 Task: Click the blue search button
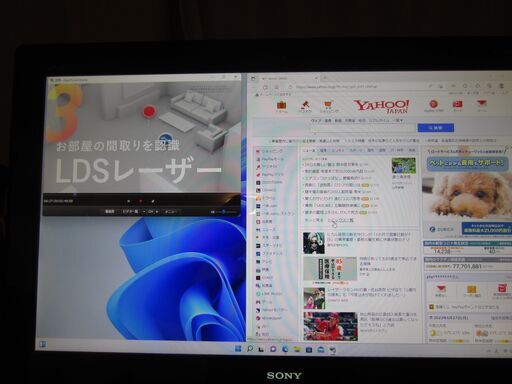coord(436,128)
